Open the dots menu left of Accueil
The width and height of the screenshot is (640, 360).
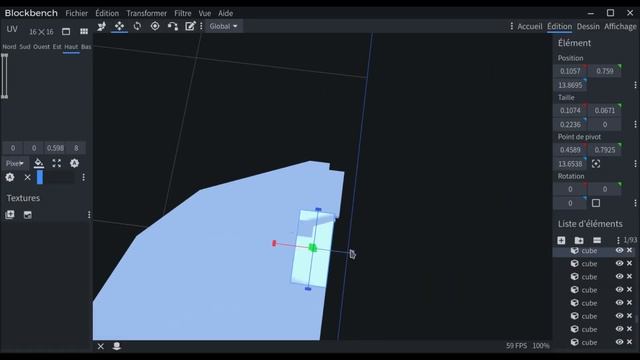pyautogui.click(x=511, y=26)
